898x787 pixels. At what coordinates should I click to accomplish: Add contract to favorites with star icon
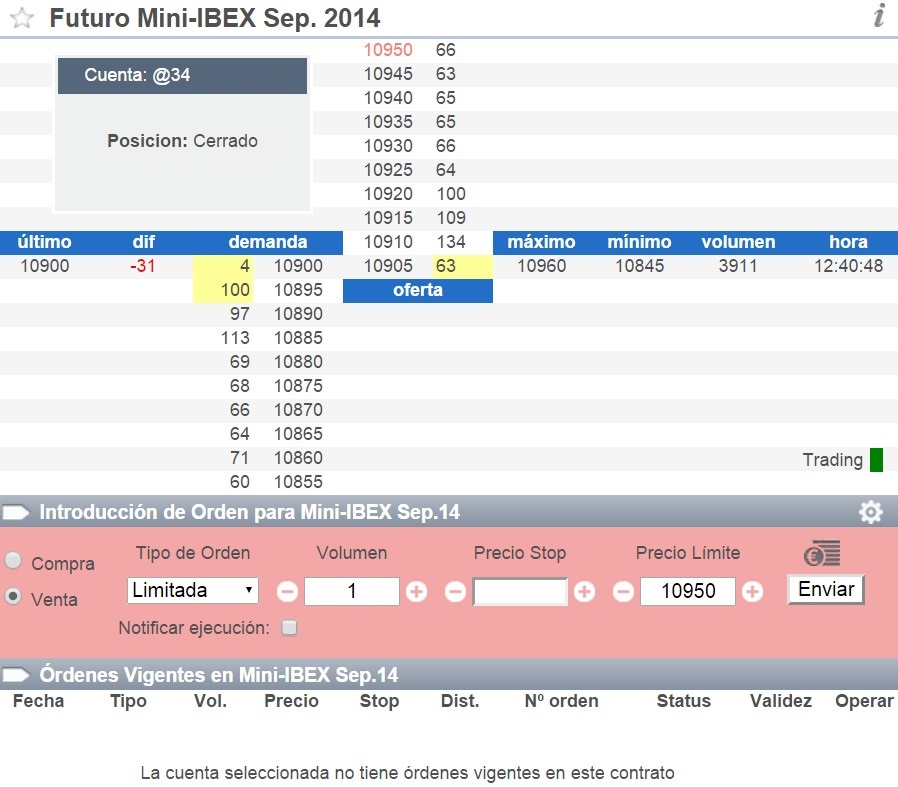(x=22, y=18)
